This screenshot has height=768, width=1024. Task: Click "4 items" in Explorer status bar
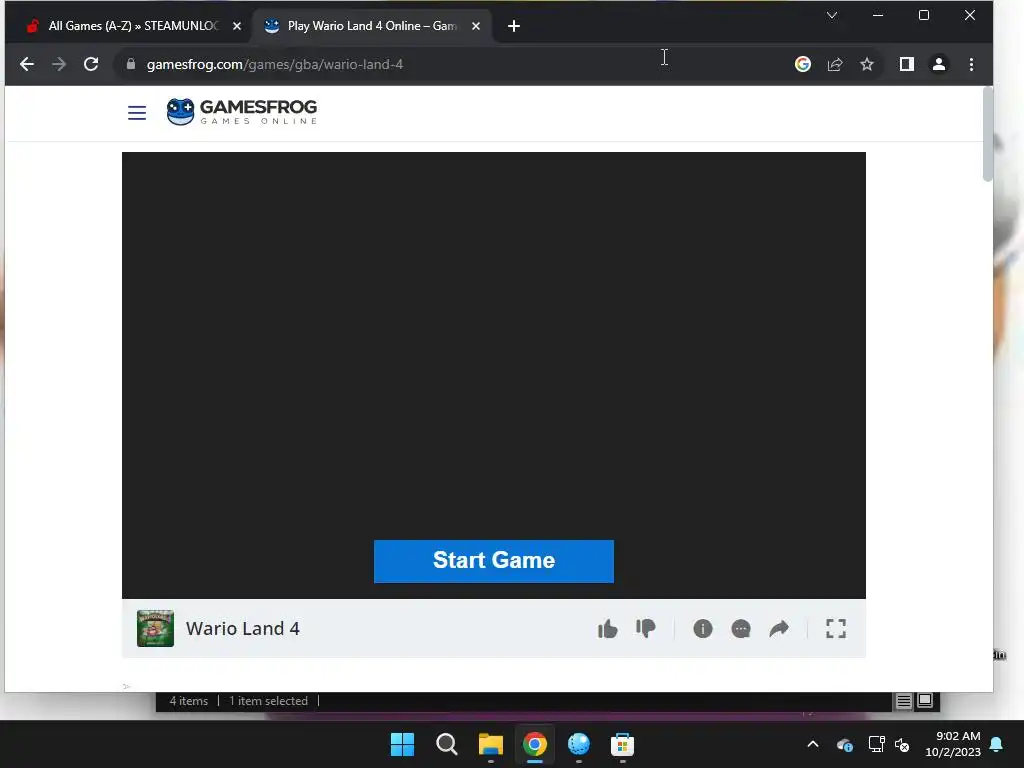pos(189,701)
